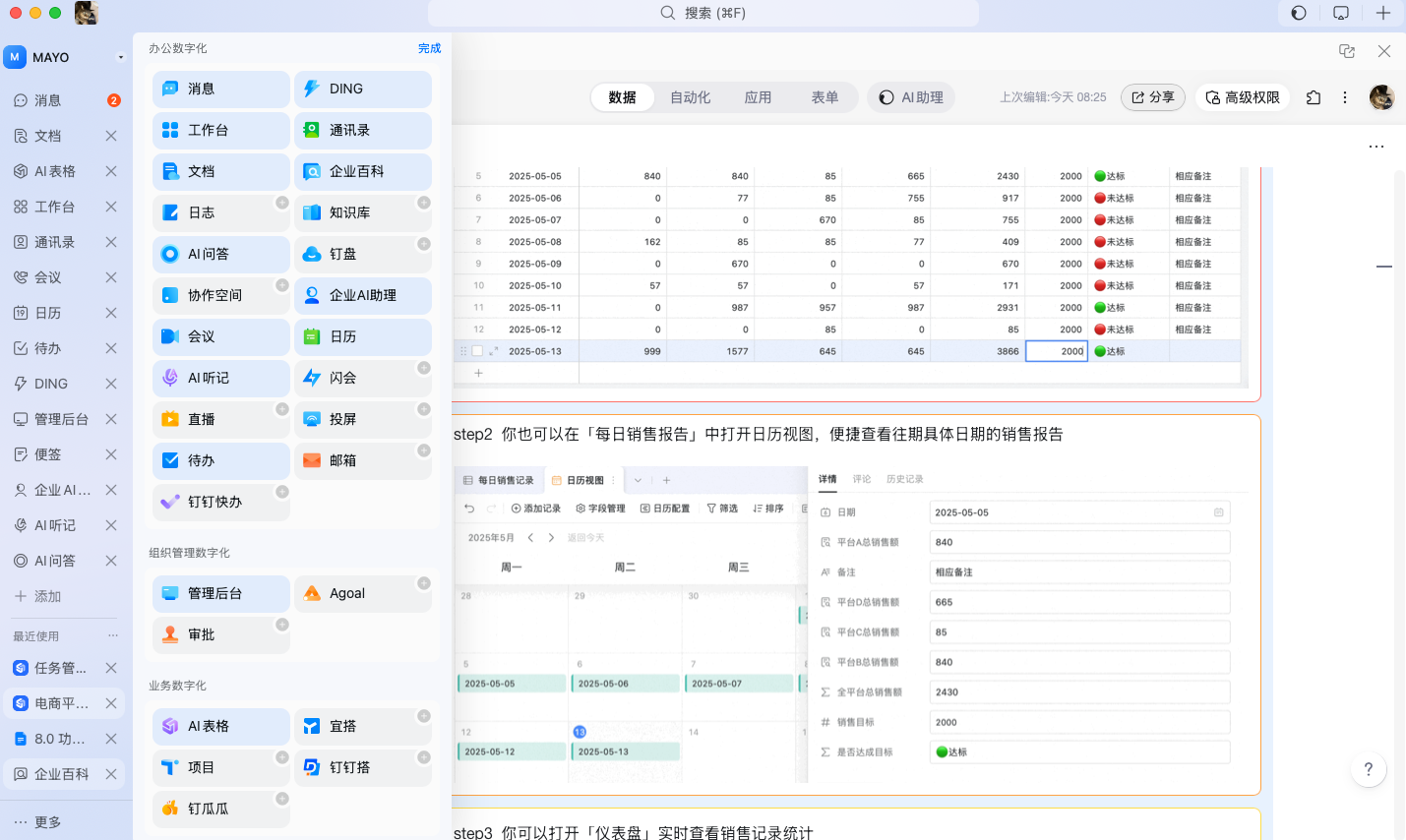This screenshot has width=1406, height=840.
Task: Open the help question mark button
Action: tap(1368, 769)
